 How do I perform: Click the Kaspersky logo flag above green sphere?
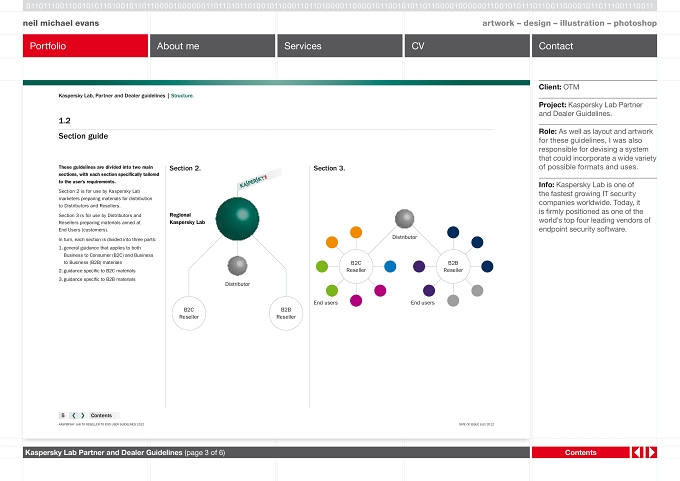click(259, 178)
